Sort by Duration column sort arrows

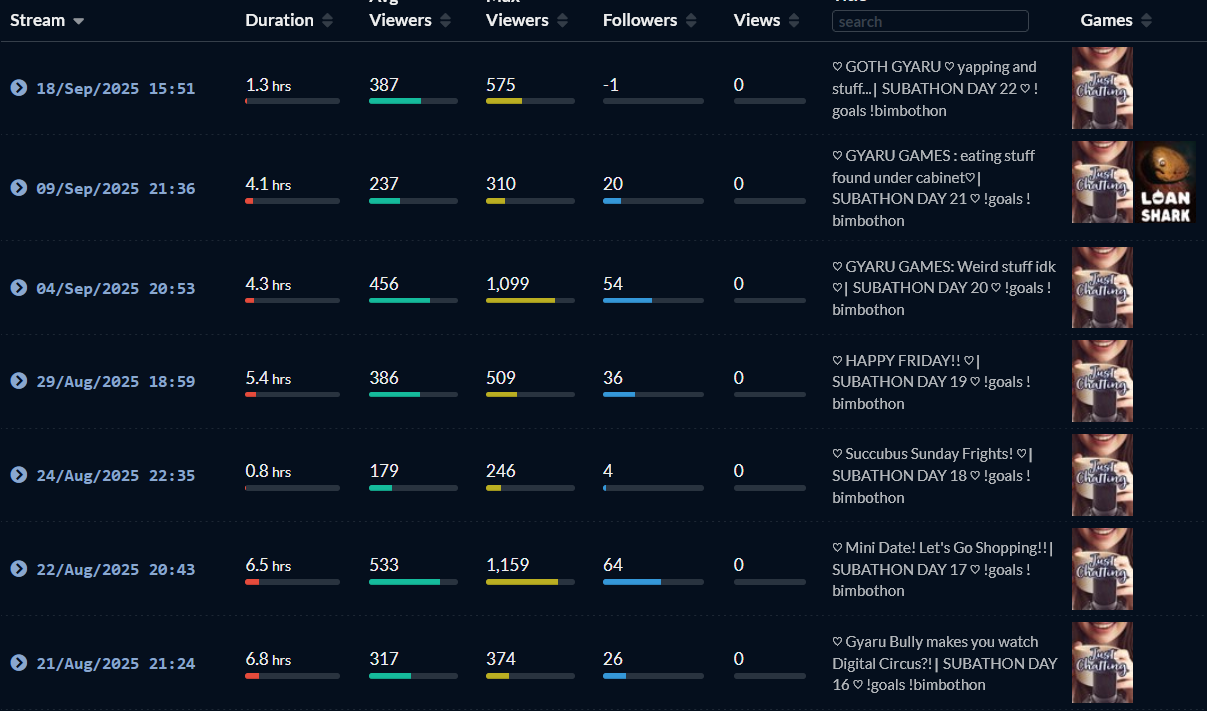click(327, 20)
